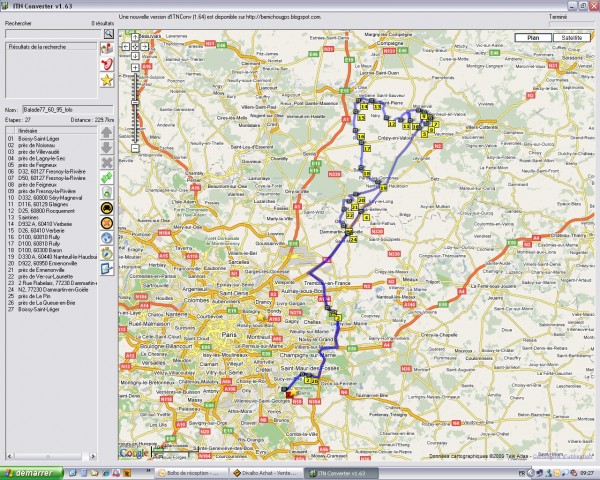600x480 pixels.
Task: Pan the map up
Action: pyautogui.click(x=134, y=37)
